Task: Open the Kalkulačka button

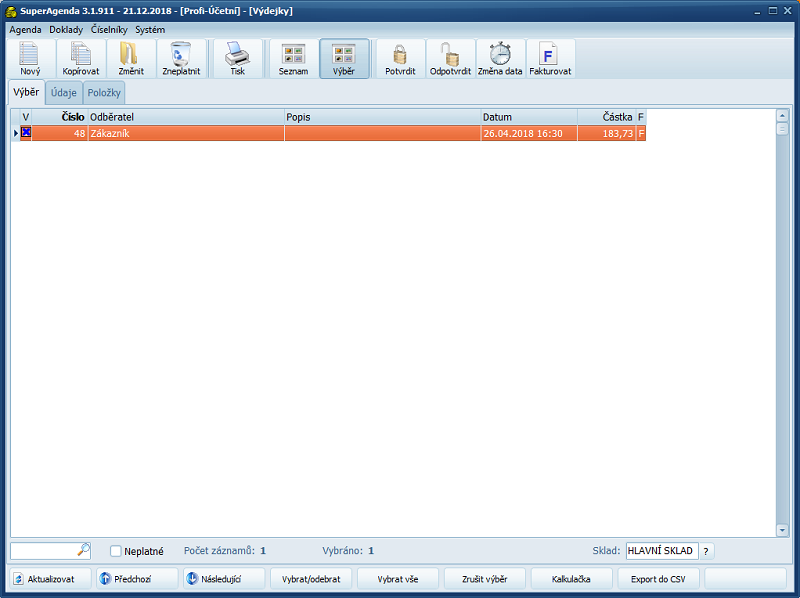Action: 571,579
